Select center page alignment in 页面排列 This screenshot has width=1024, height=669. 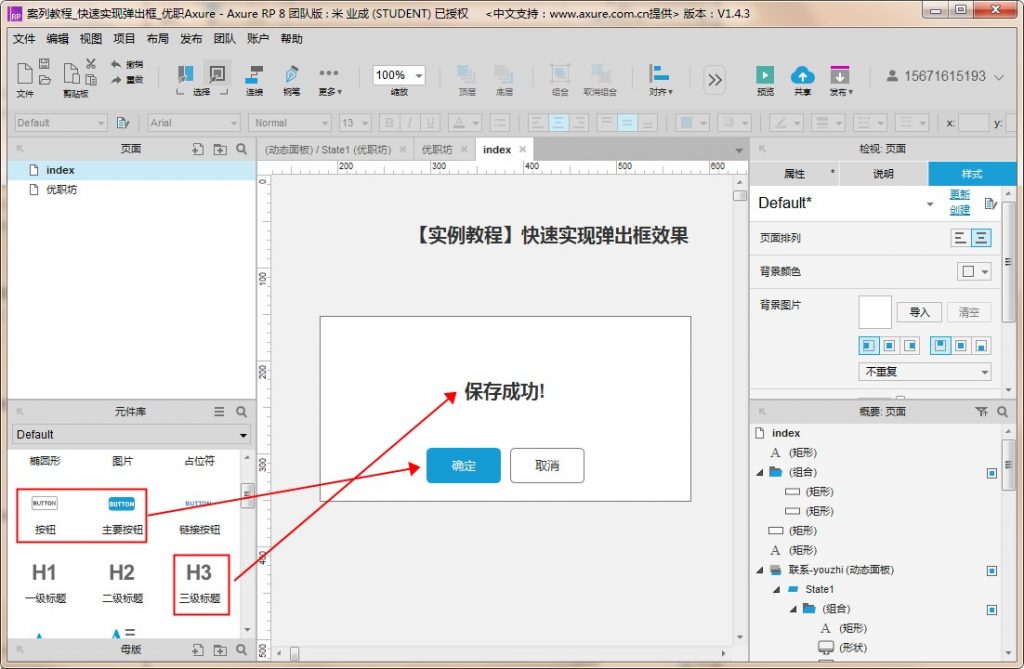(x=981, y=238)
